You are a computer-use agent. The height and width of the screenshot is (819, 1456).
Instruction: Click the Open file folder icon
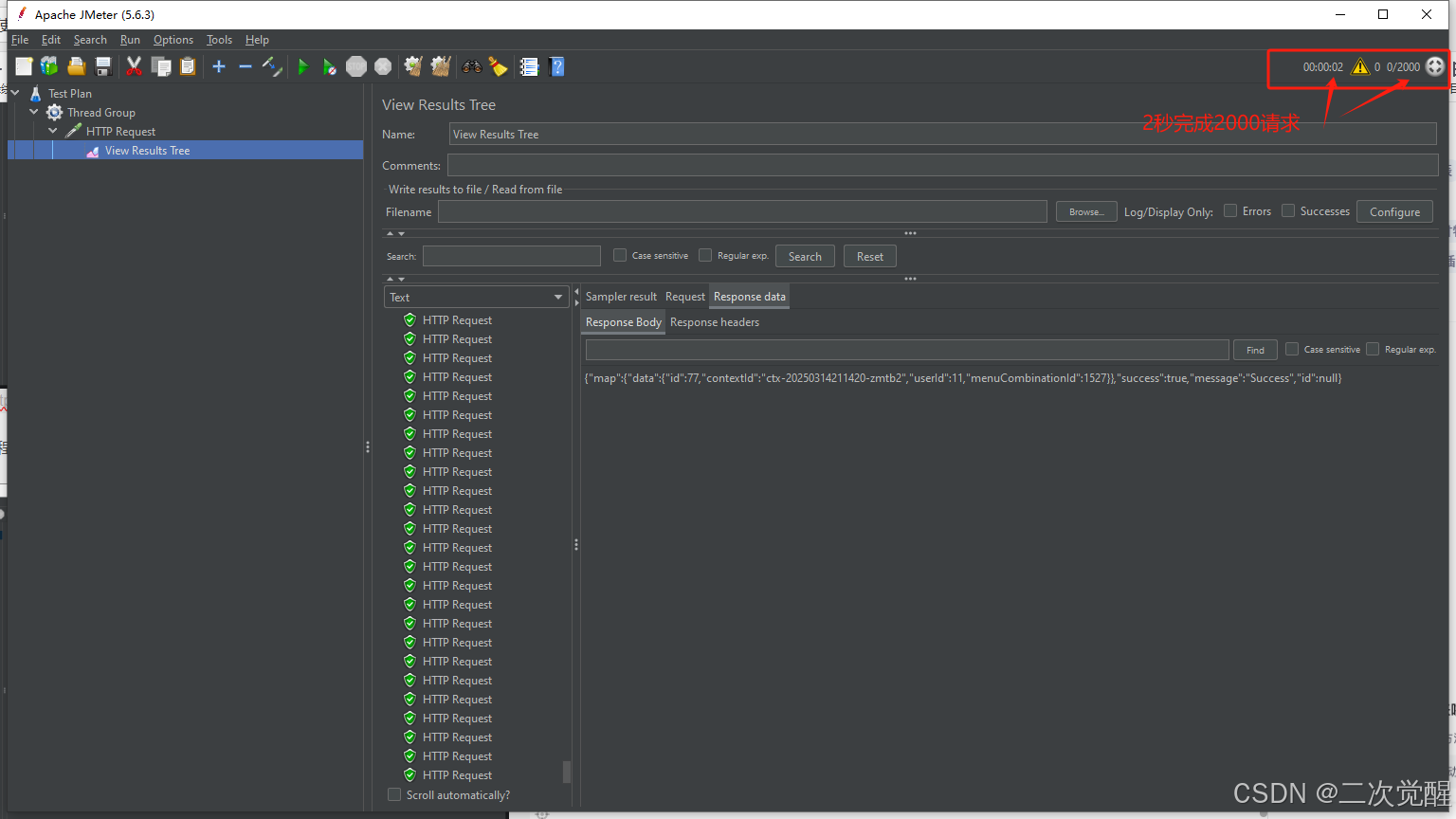tap(77, 66)
